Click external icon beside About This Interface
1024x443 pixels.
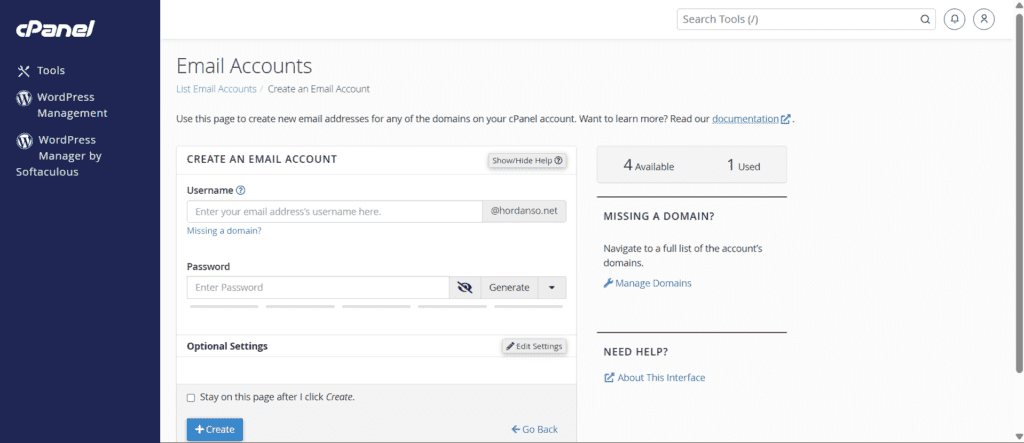[609, 378]
